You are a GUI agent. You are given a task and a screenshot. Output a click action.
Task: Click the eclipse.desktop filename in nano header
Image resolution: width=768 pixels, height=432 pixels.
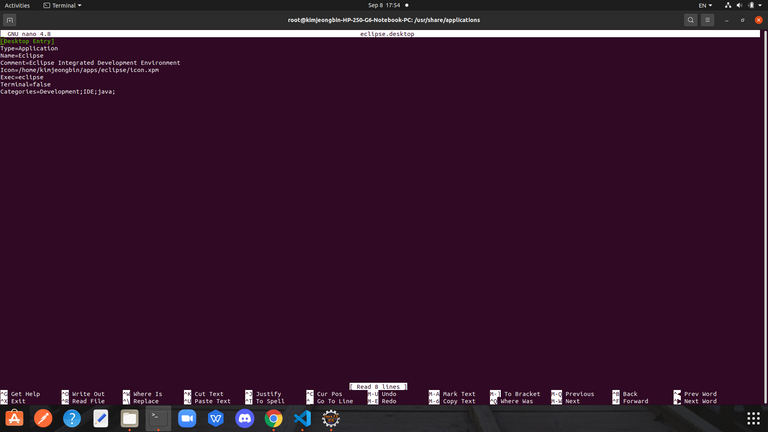click(x=387, y=34)
